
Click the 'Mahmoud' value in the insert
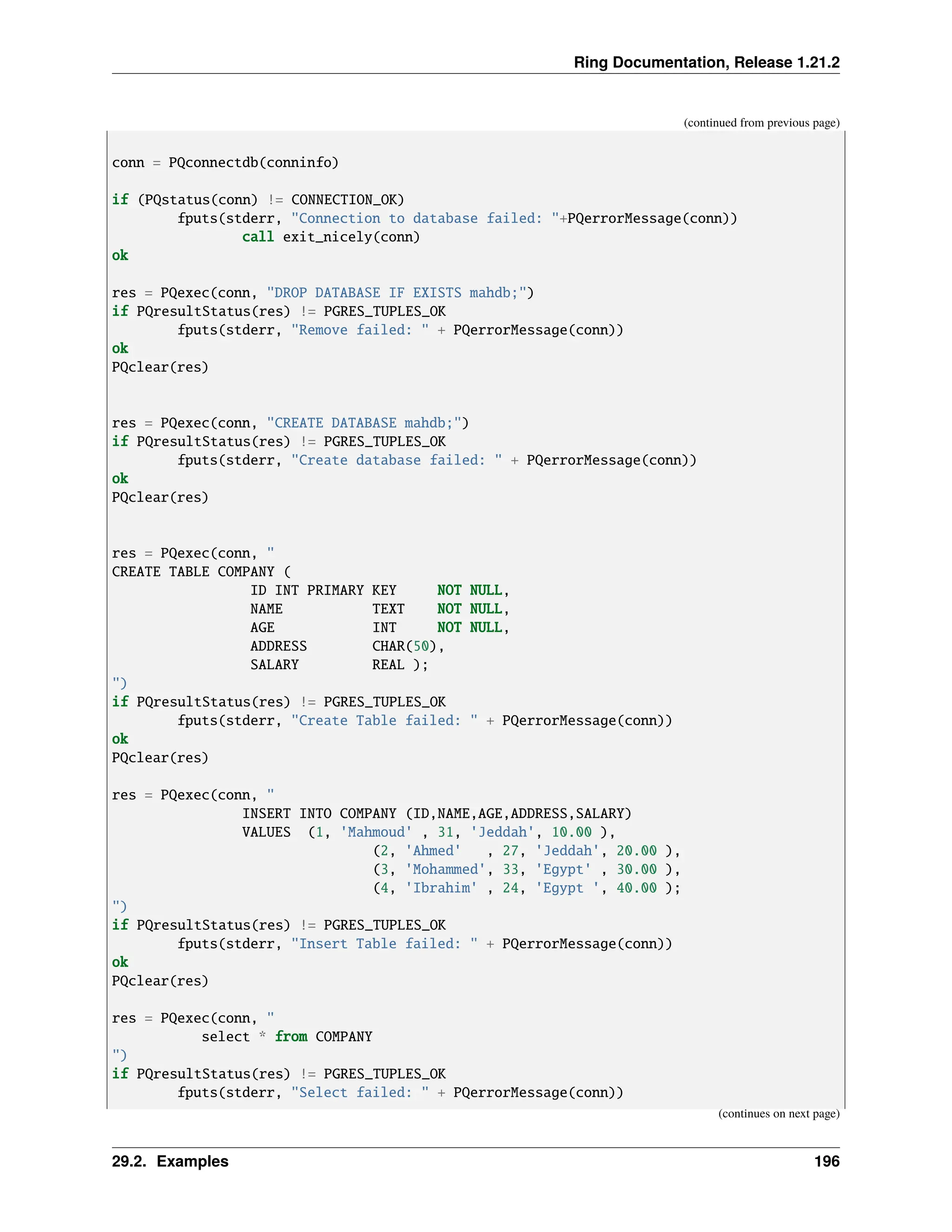pos(376,833)
